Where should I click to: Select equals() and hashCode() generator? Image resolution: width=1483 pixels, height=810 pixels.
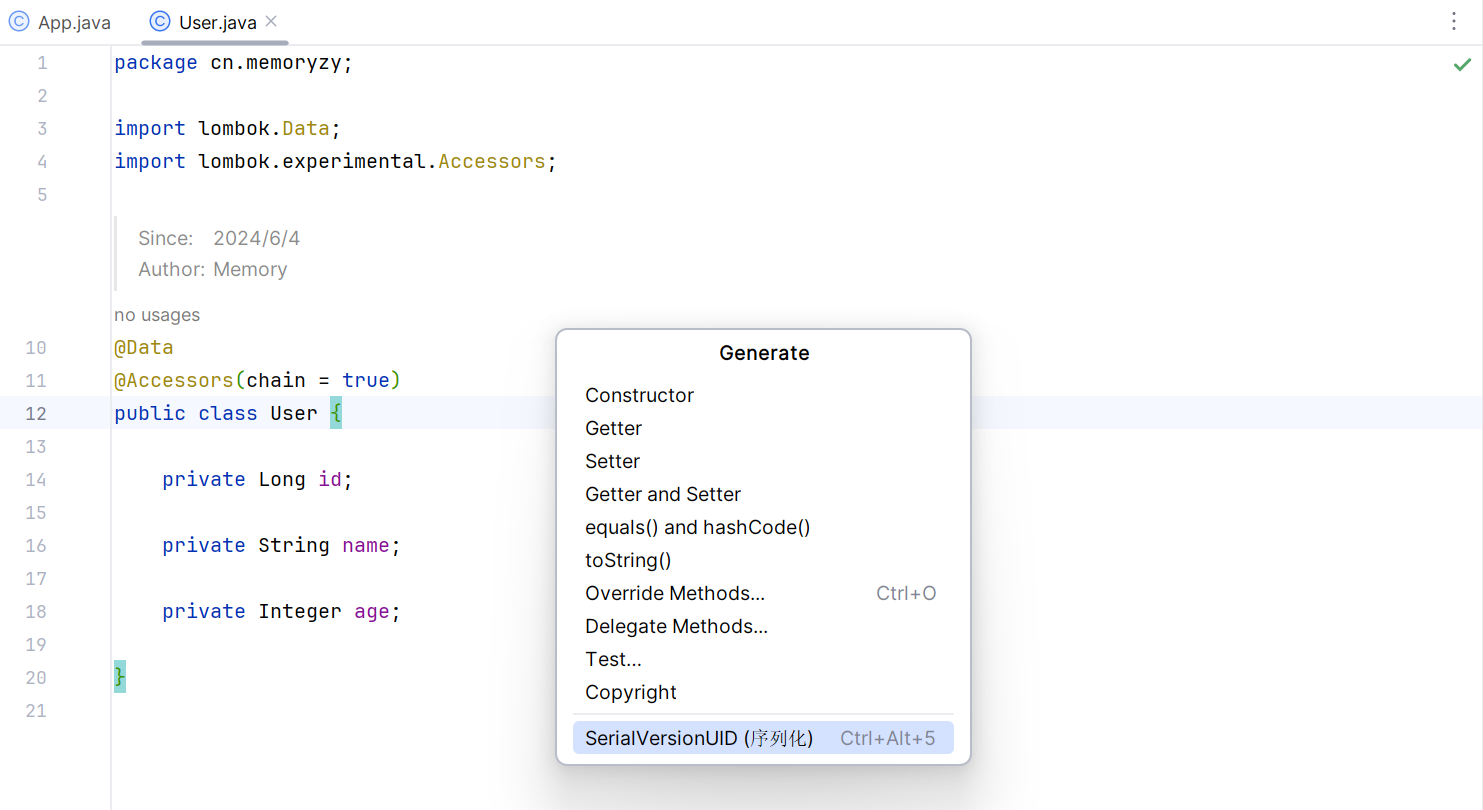(x=697, y=527)
